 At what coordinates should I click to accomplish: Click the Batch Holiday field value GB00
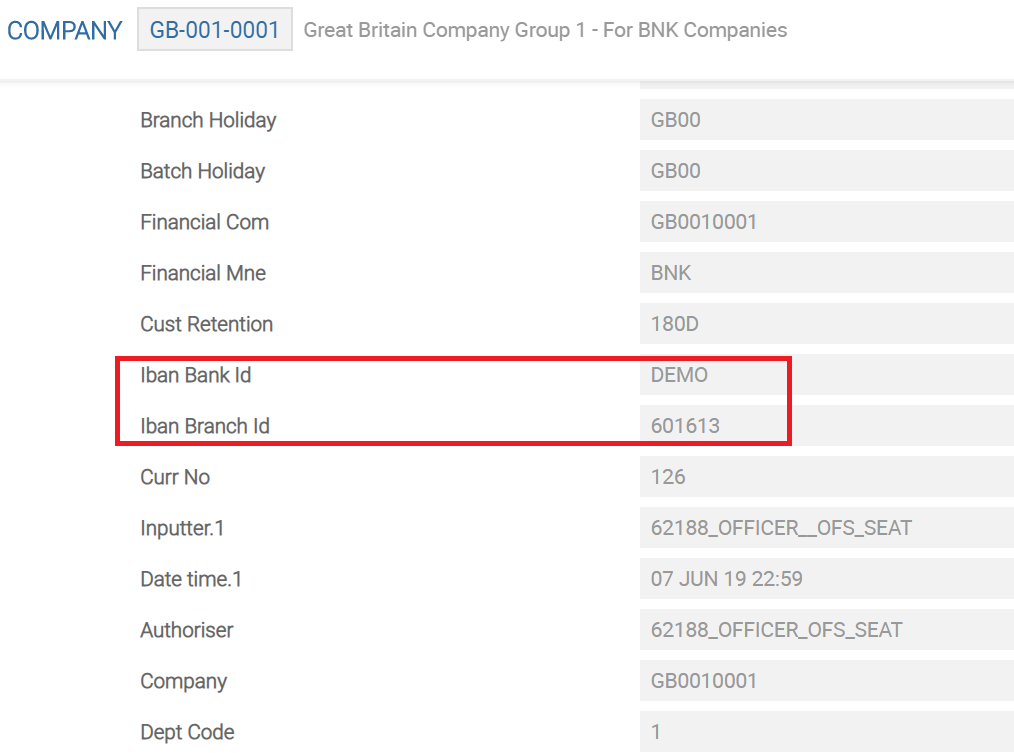tap(826, 171)
